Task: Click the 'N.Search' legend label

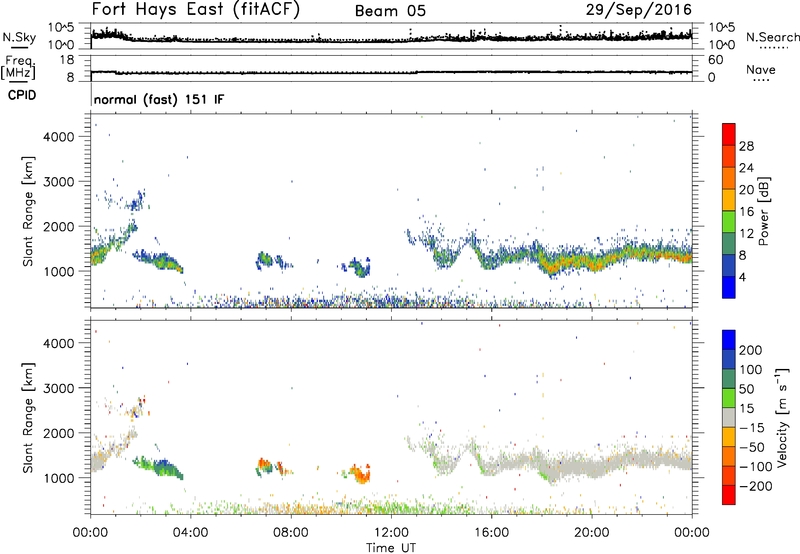Action: [773, 37]
